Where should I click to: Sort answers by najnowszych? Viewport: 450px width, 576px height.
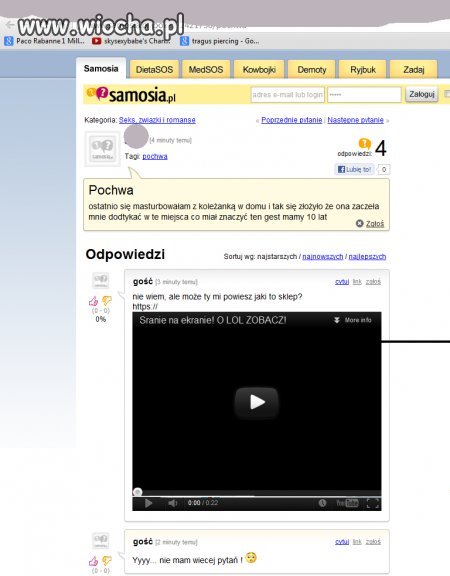pos(323,256)
